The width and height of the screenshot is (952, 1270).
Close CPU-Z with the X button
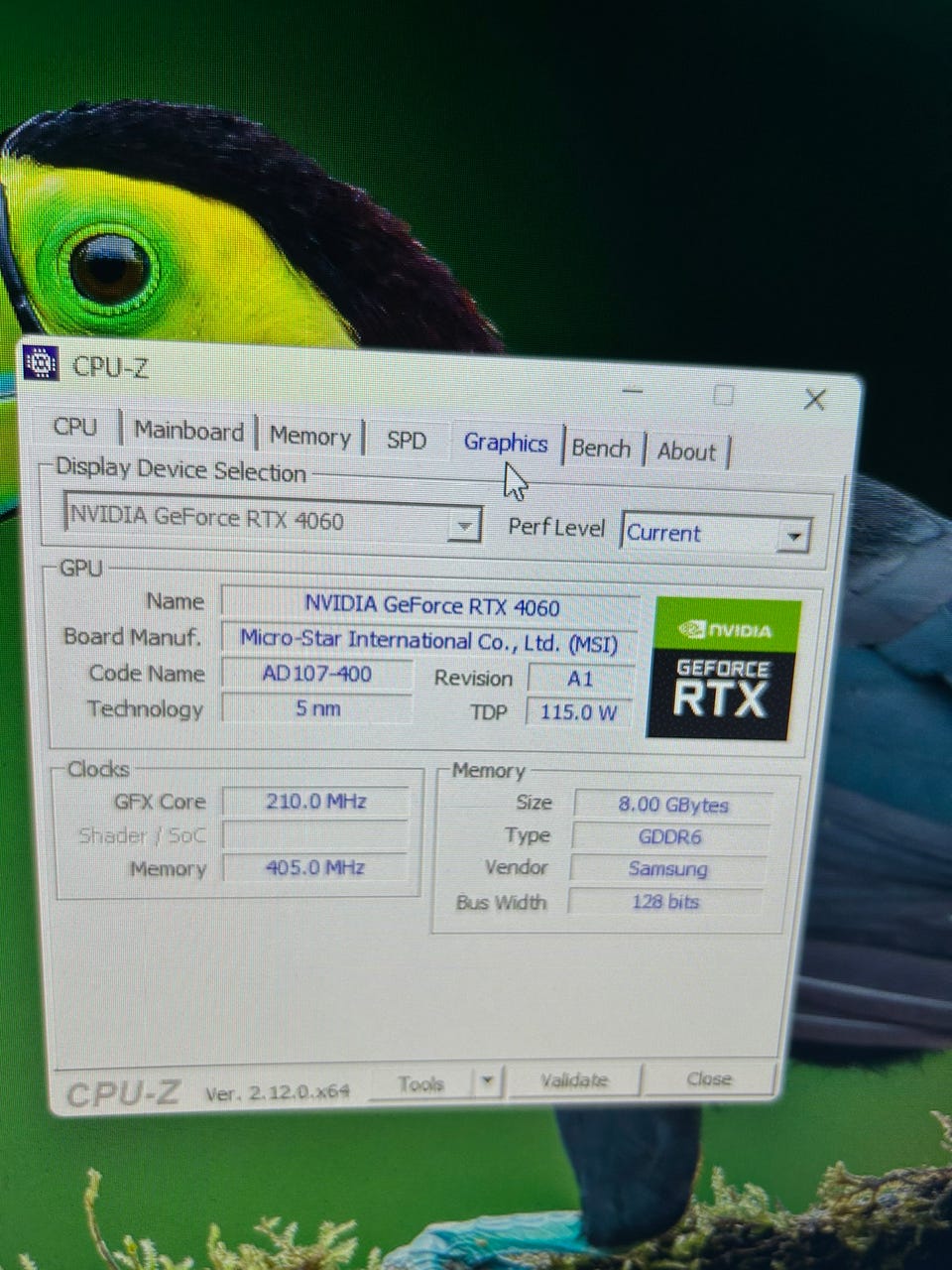(815, 400)
